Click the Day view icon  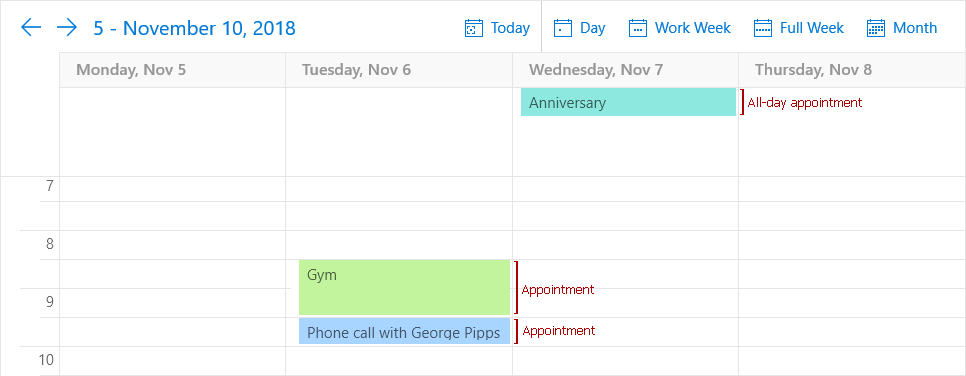click(x=562, y=28)
